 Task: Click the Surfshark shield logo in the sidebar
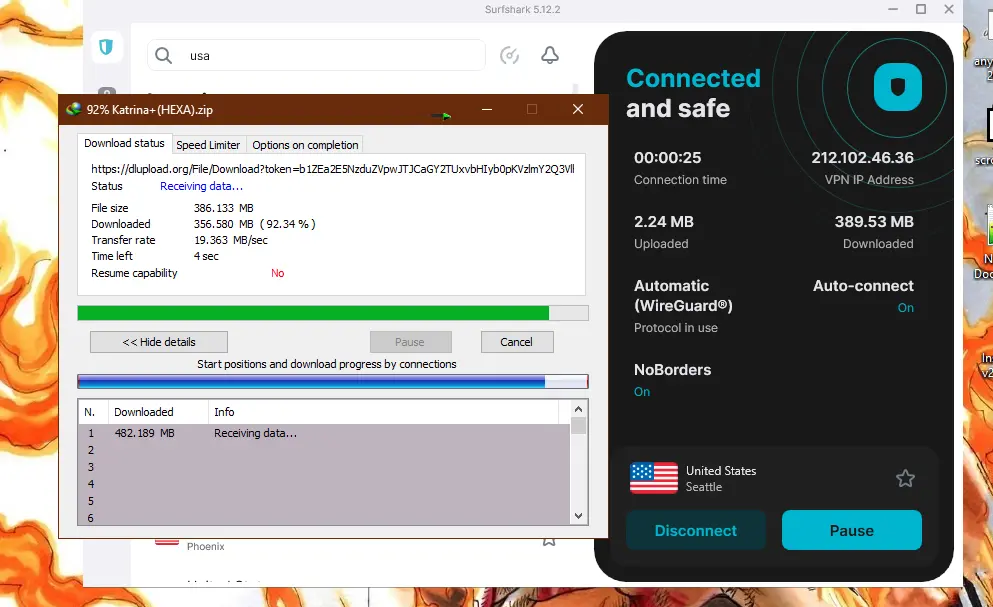click(x=106, y=46)
